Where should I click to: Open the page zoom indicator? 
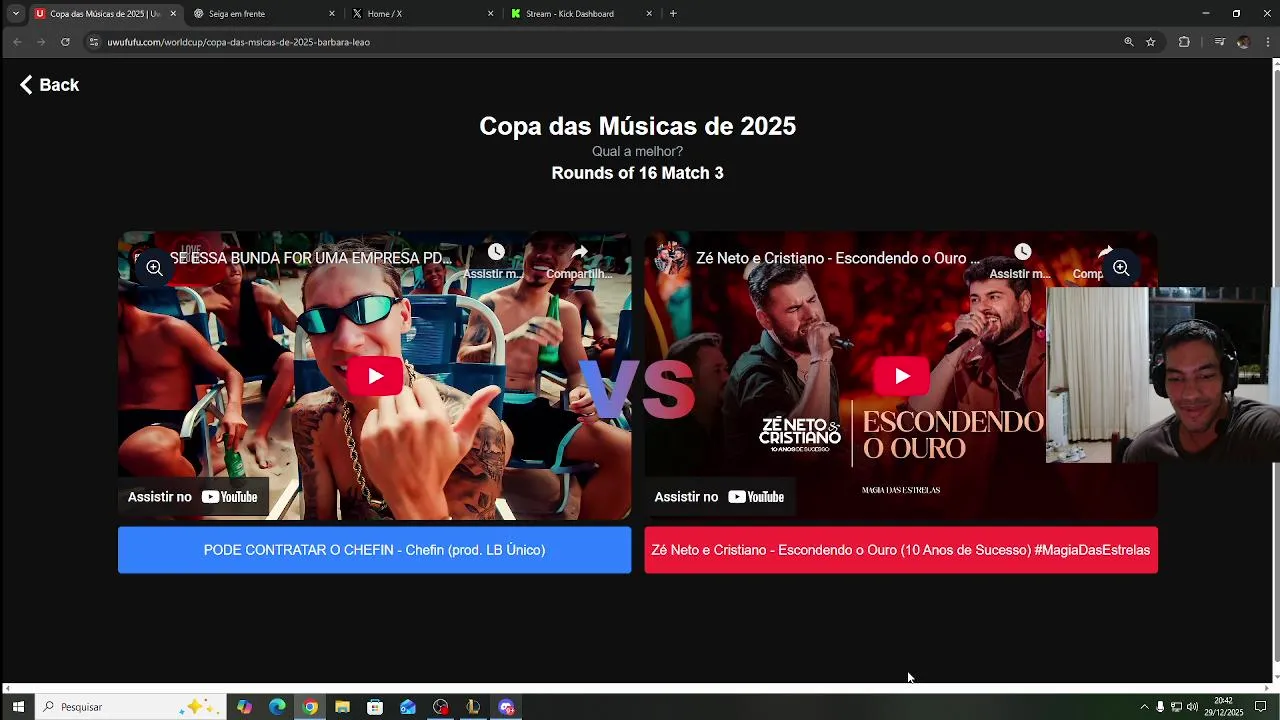[x=1129, y=42]
